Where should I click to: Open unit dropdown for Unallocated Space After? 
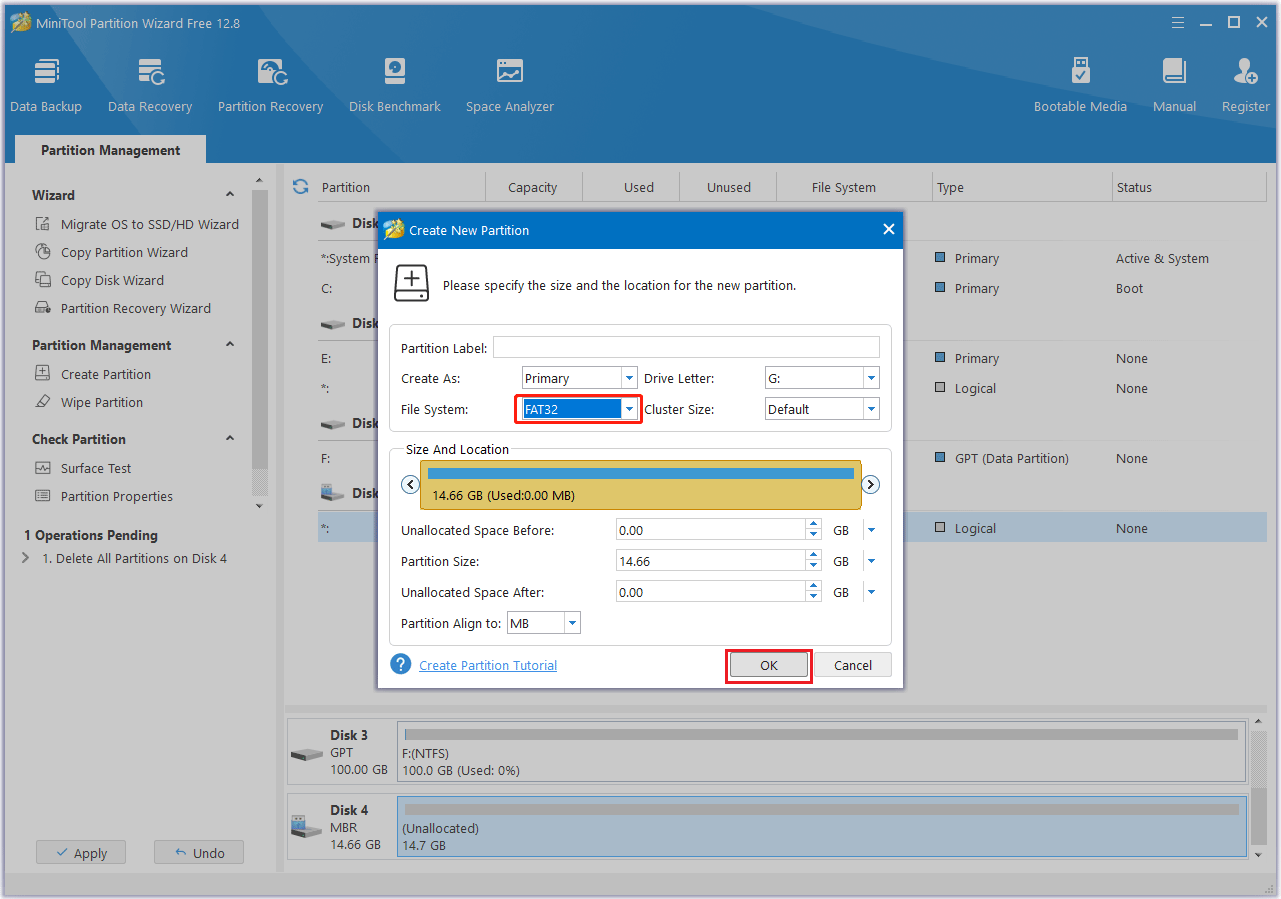[871, 592]
